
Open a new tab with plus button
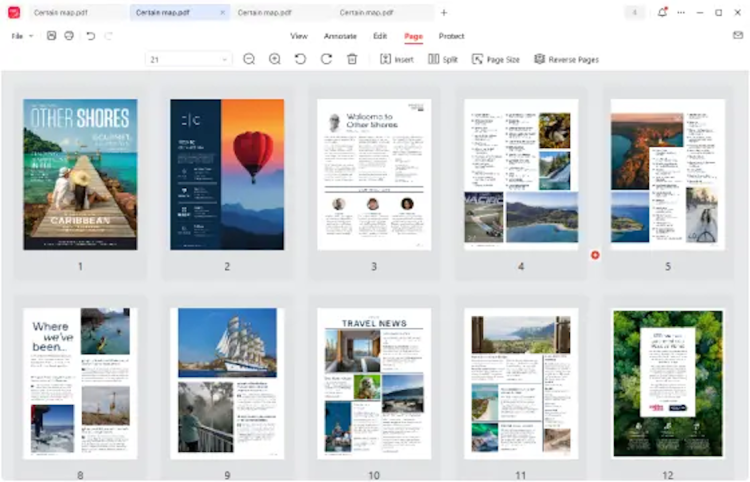444,12
